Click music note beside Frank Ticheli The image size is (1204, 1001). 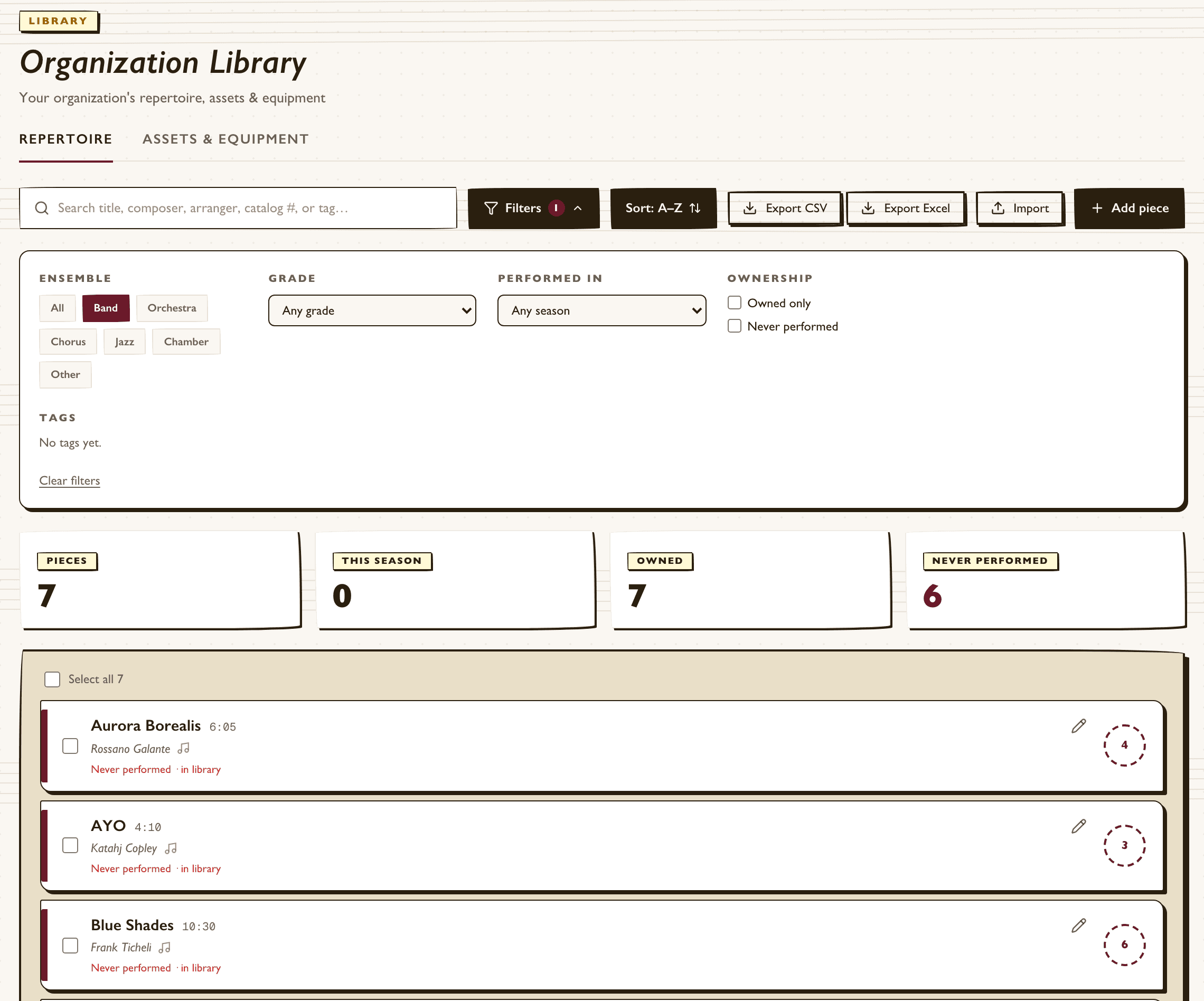click(165, 948)
